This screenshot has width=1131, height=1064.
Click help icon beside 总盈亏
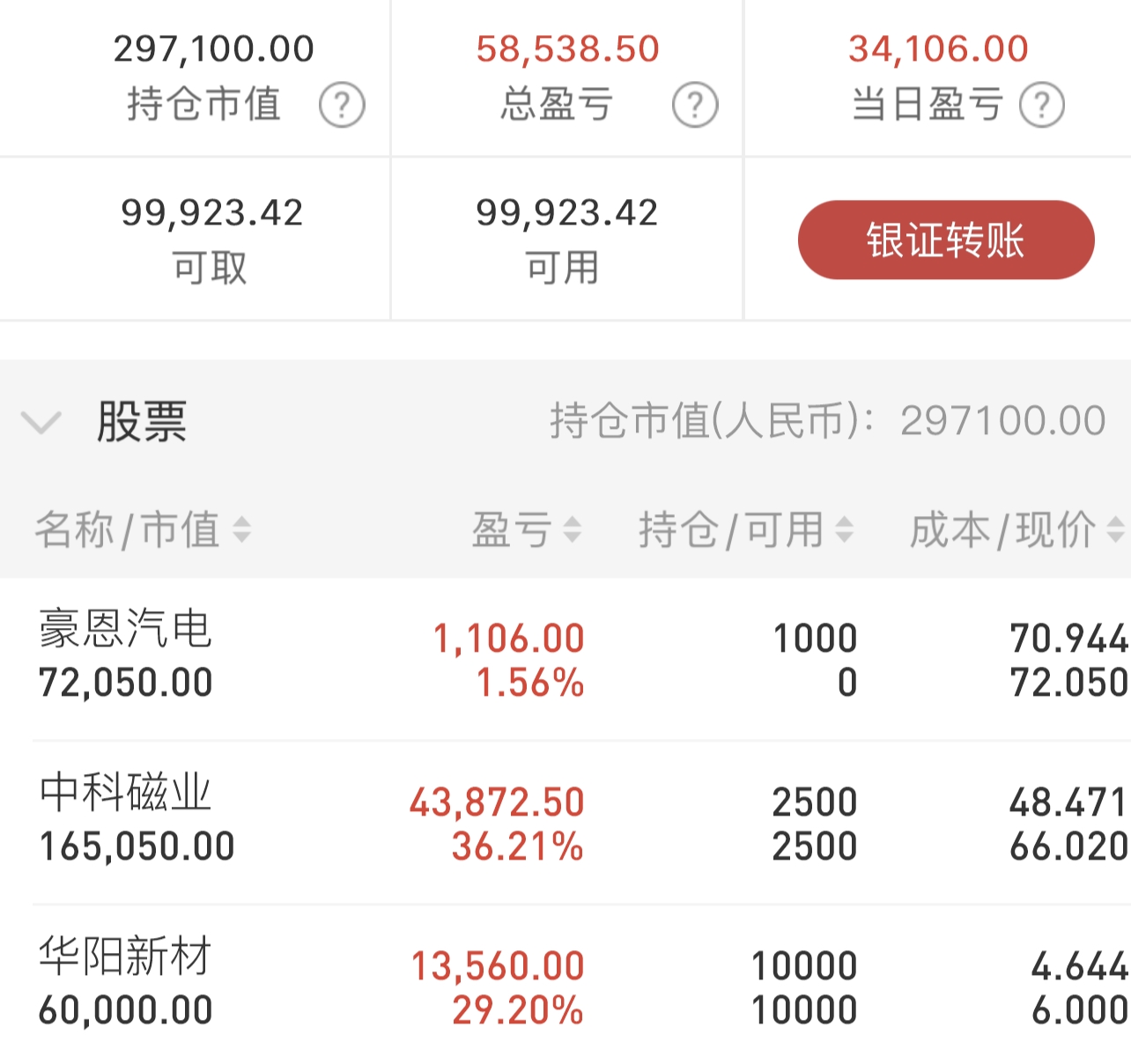(695, 106)
